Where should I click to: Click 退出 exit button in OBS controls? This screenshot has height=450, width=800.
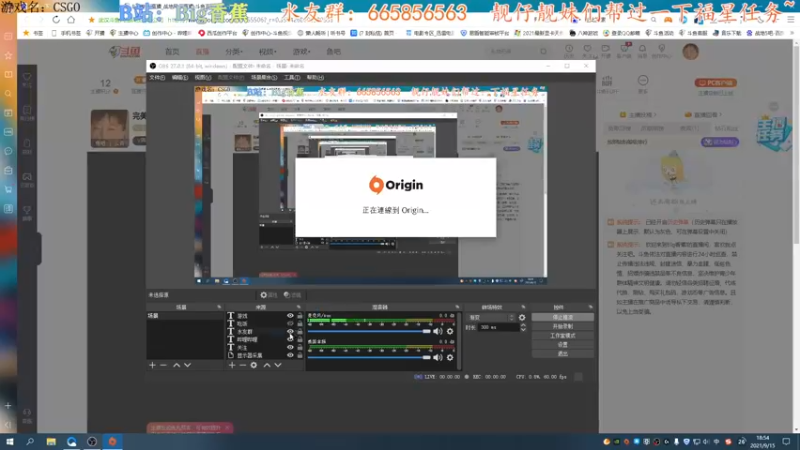[562, 354]
